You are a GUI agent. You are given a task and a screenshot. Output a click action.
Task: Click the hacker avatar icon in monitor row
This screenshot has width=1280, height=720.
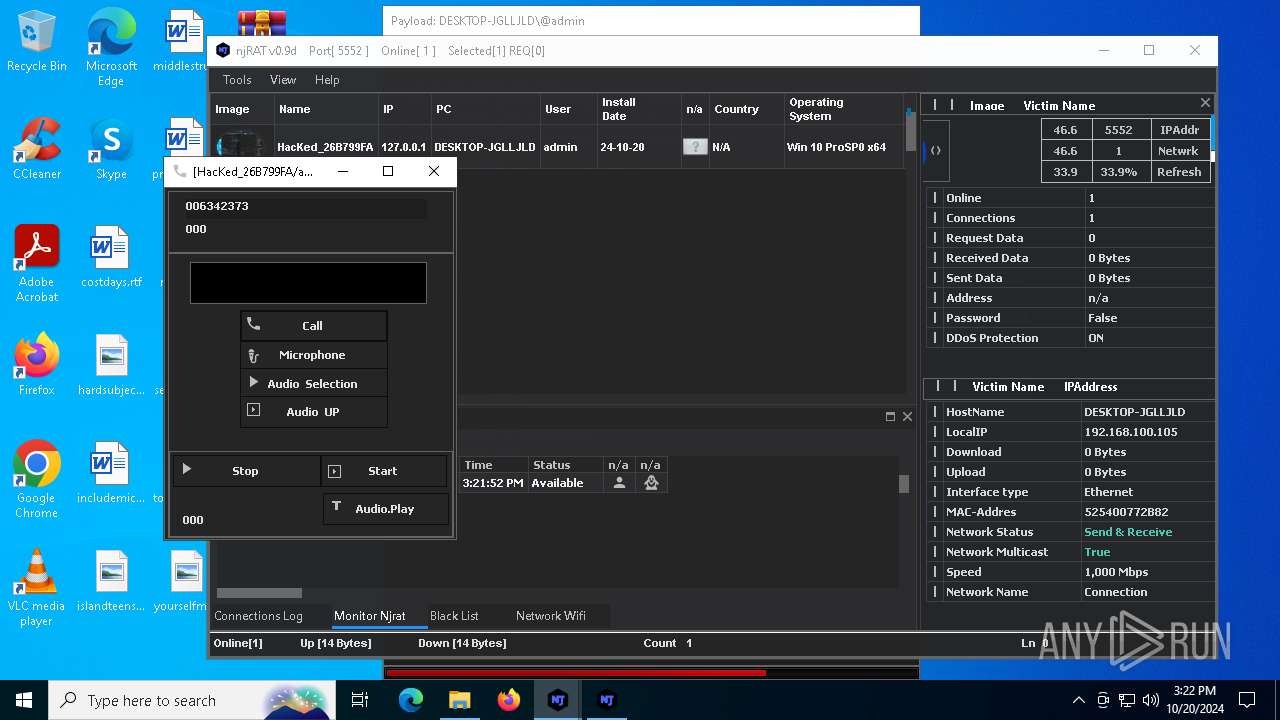[651, 483]
